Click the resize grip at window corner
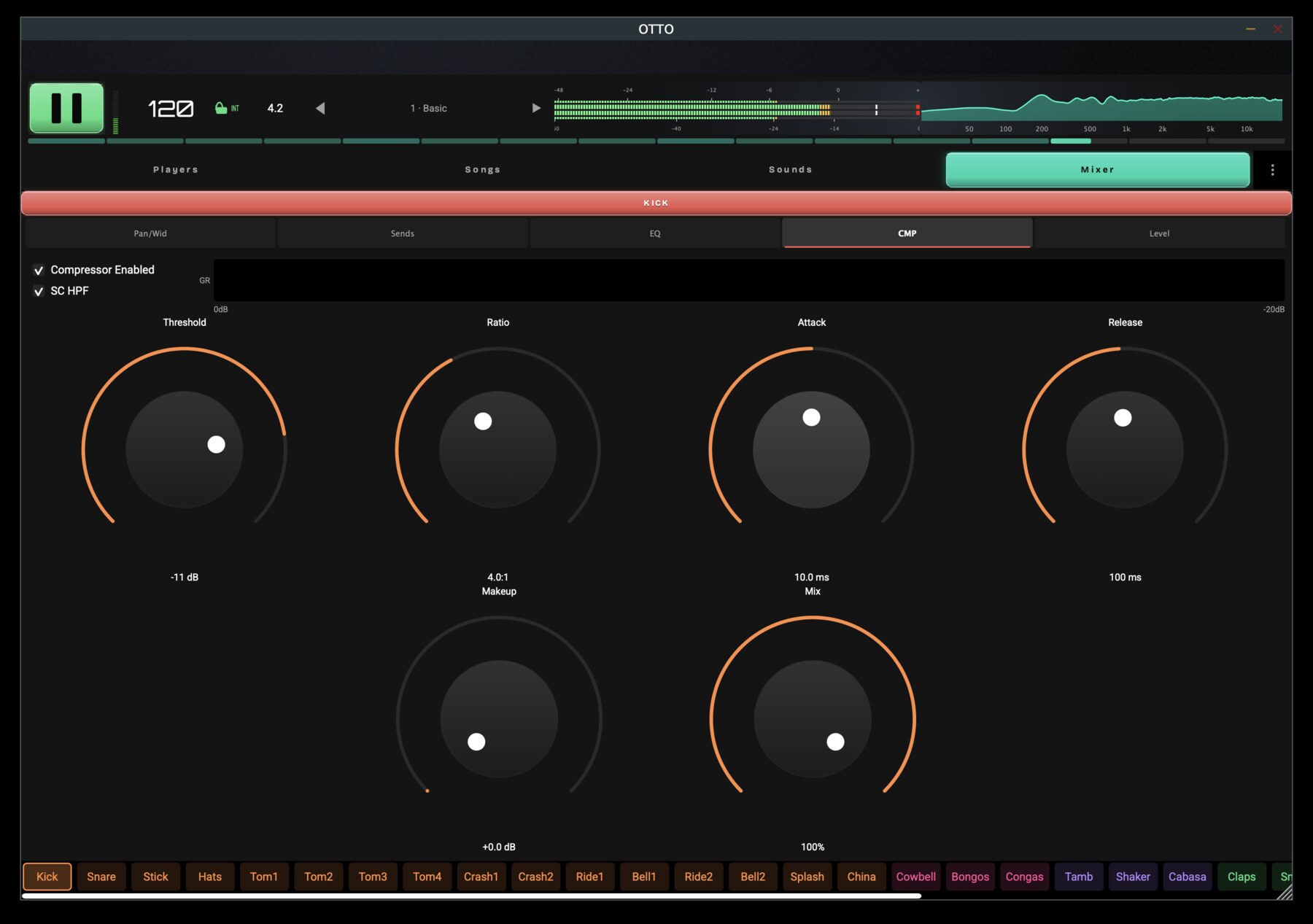The image size is (1313, 924). (1285, 892)
